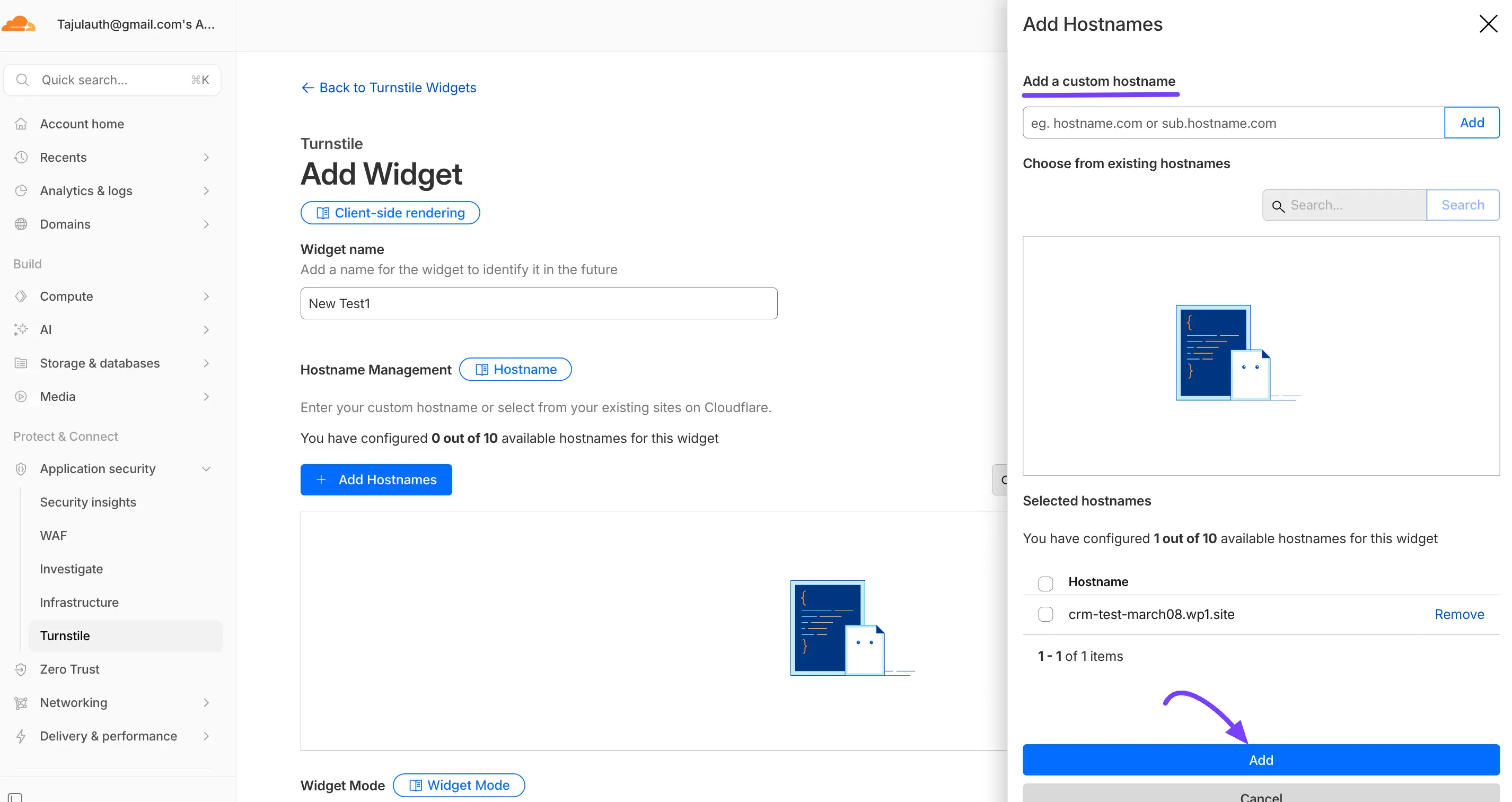Expand the Compute menu chevron
This screenshot has height=802, width=1512.
click(206, 297)
